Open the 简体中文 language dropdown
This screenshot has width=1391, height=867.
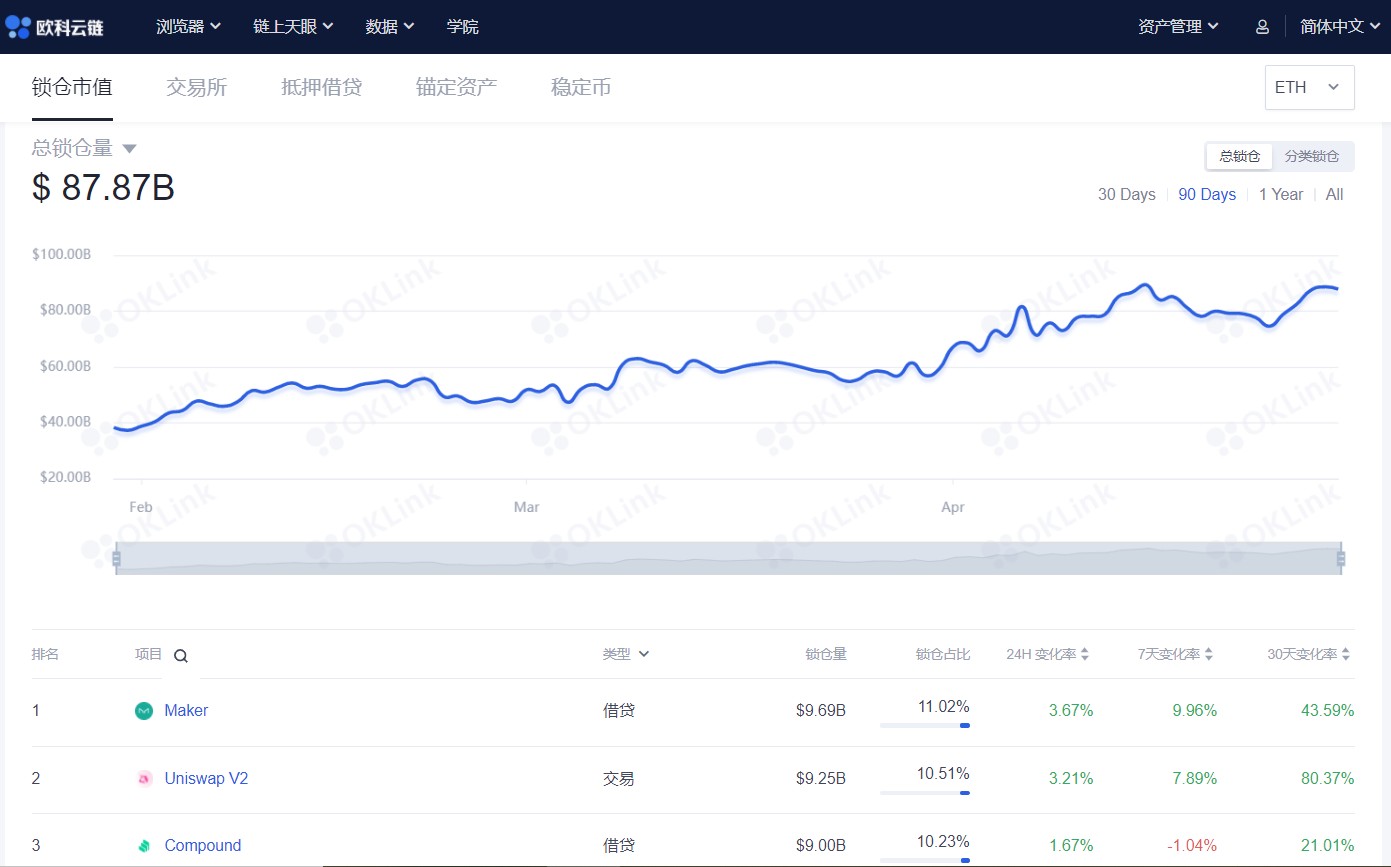coord(1340,27)
